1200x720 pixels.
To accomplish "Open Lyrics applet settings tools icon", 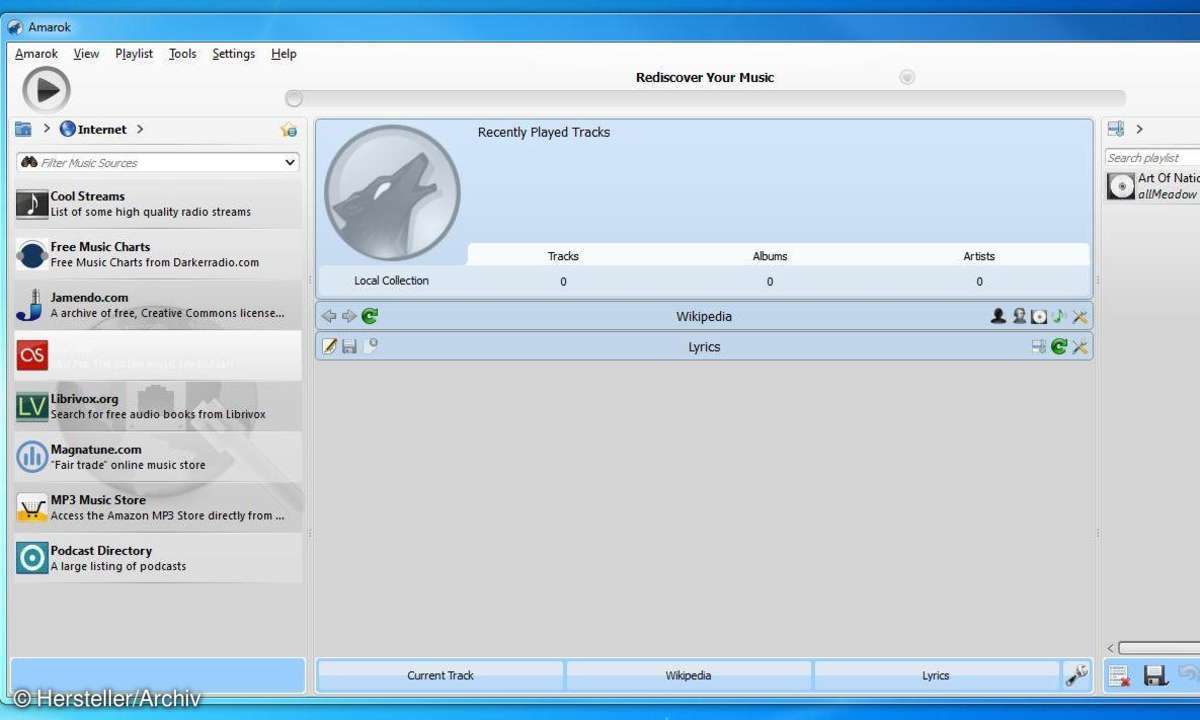I will (1080, 347).
